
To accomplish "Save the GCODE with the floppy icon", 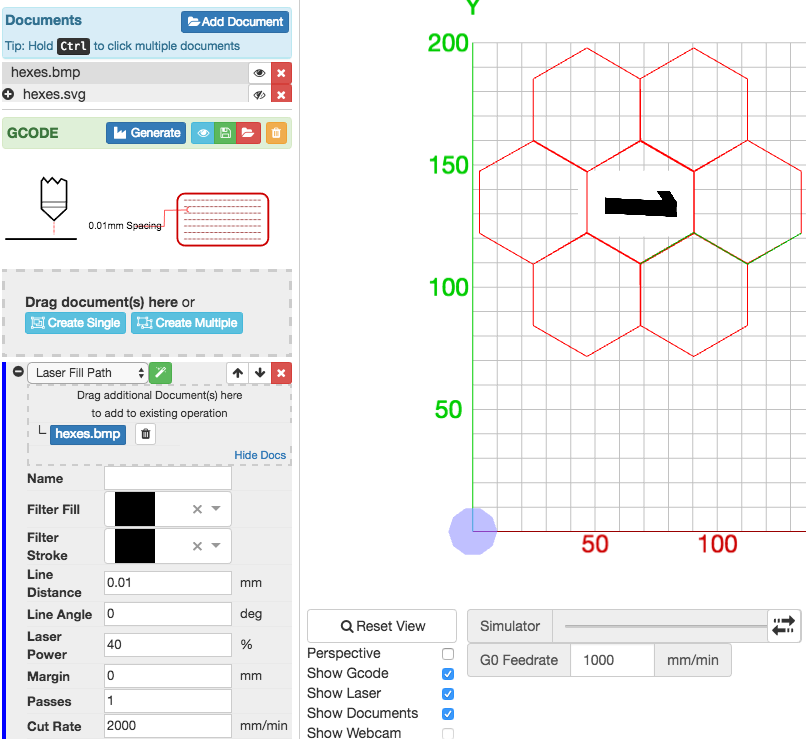I will pos(225,133).
